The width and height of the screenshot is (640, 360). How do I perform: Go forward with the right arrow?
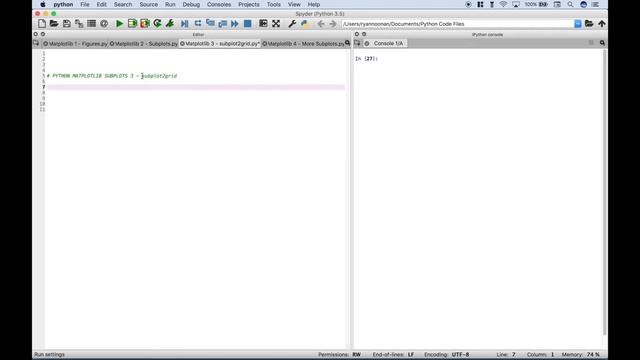[x=333, y=24]
